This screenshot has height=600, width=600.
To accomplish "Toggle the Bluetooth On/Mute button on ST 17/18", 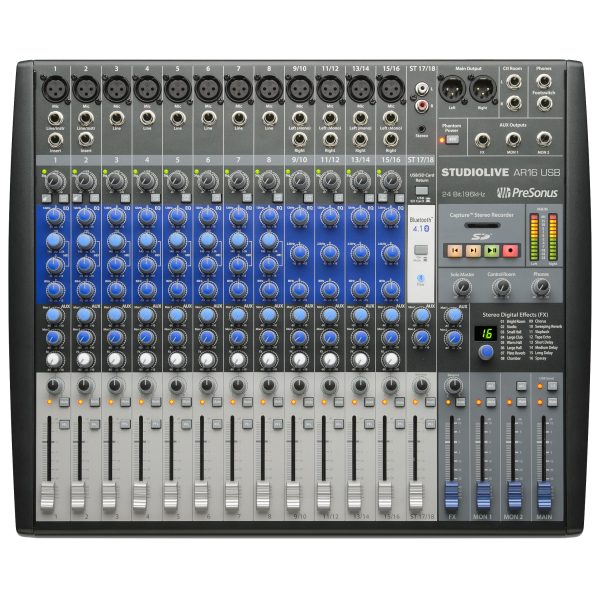I will tap(421, 250).
